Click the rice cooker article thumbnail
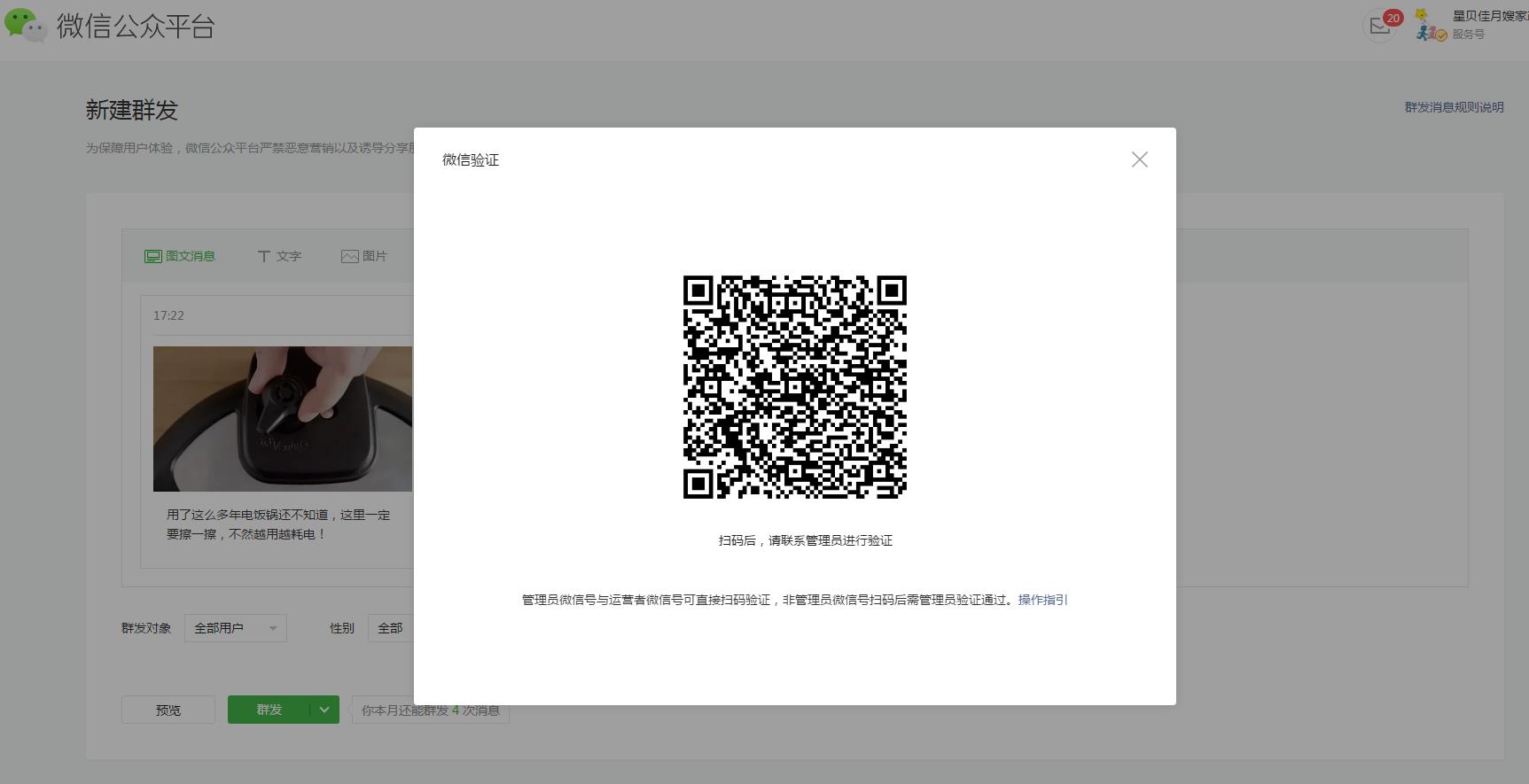The width and height of the screenshot is (1529, 784). 283,419
